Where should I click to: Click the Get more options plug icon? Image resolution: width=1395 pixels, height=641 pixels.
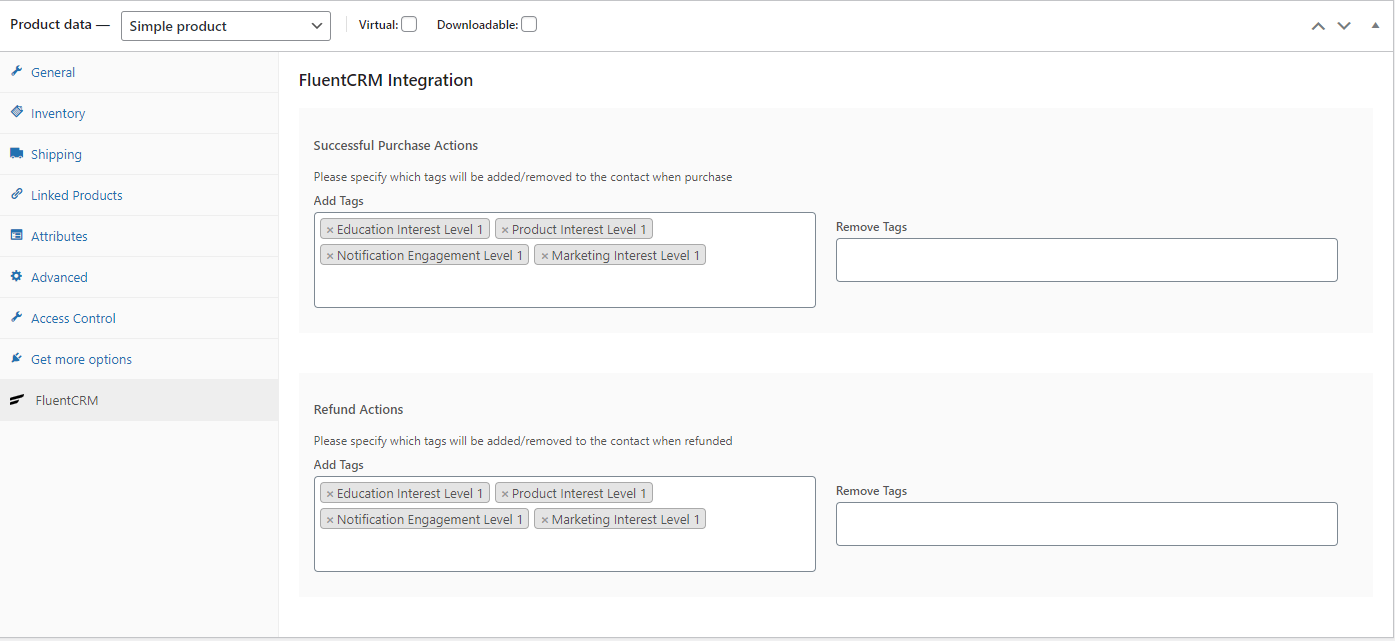16,359
